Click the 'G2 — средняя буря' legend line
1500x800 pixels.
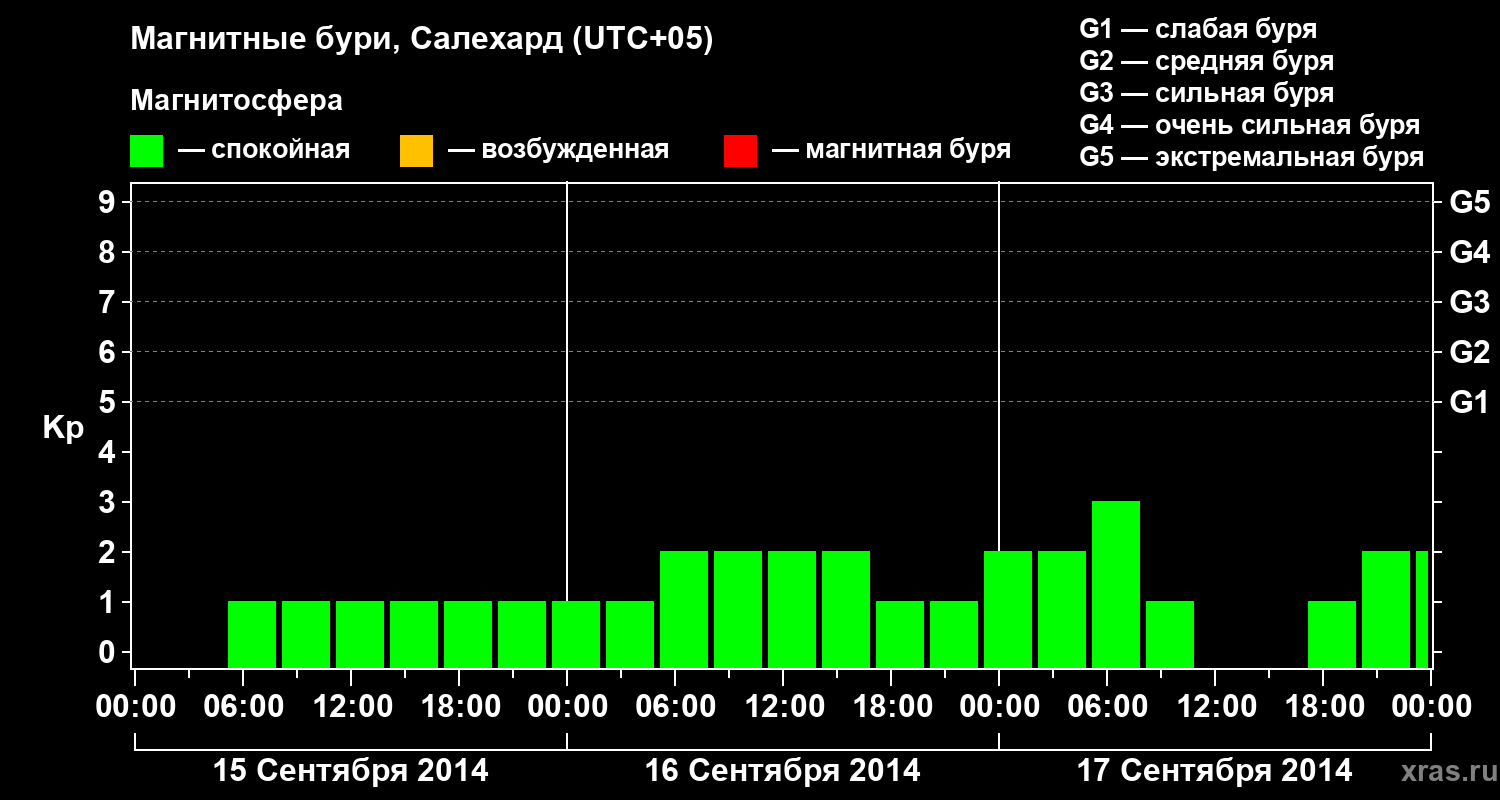point(1206,60)
